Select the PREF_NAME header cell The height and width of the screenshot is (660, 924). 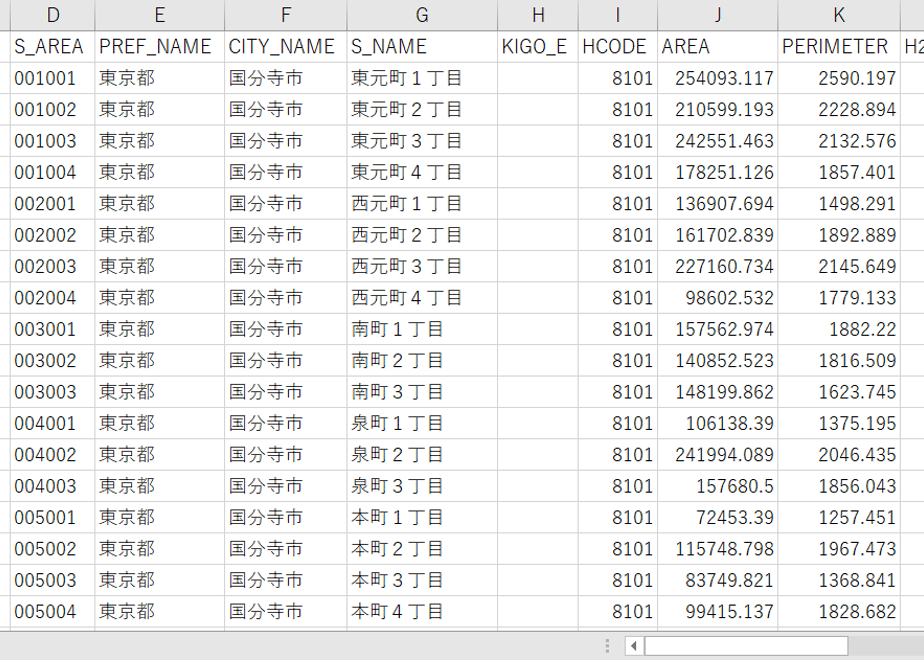pos(160,47)
